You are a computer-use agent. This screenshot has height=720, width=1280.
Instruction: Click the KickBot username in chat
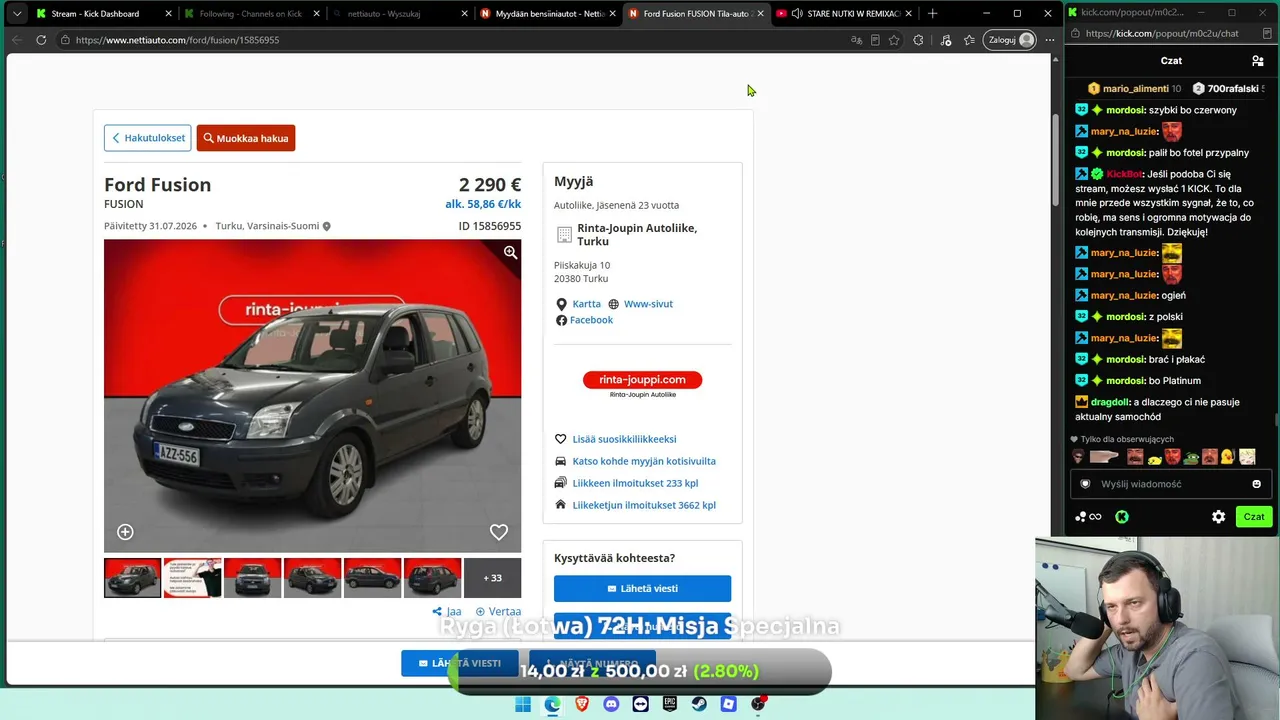tap(1125, 174)
